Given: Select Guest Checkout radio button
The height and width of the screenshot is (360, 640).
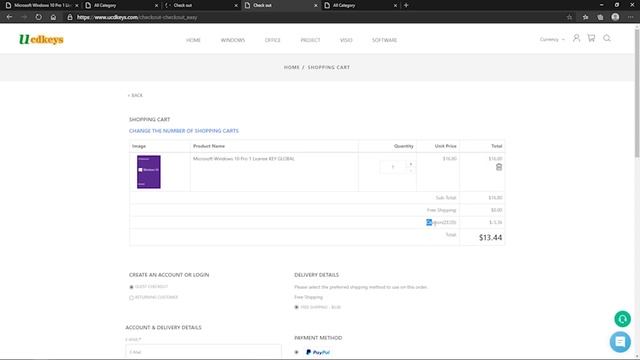Looking at the screenshot, I should click(x=131, y=287).
